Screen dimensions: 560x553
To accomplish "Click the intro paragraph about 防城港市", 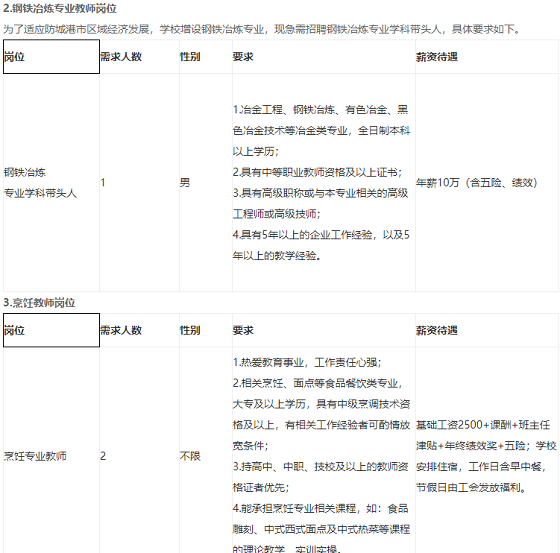I will tap(262, 29).
